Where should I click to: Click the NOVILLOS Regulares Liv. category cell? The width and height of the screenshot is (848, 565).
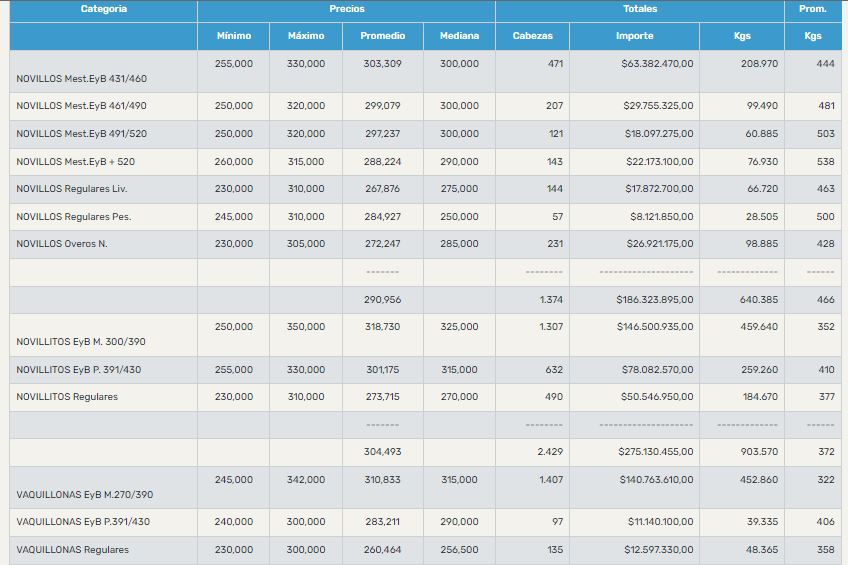point(72,189)
